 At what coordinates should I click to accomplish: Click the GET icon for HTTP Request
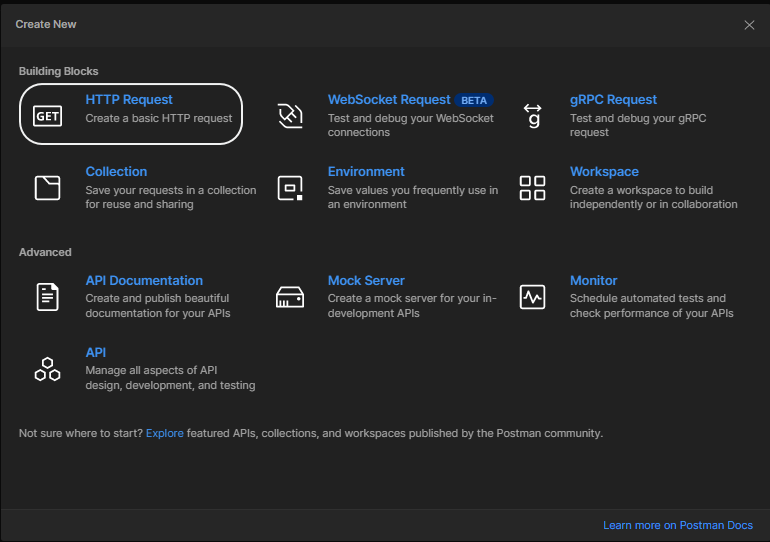click(47, 116)
